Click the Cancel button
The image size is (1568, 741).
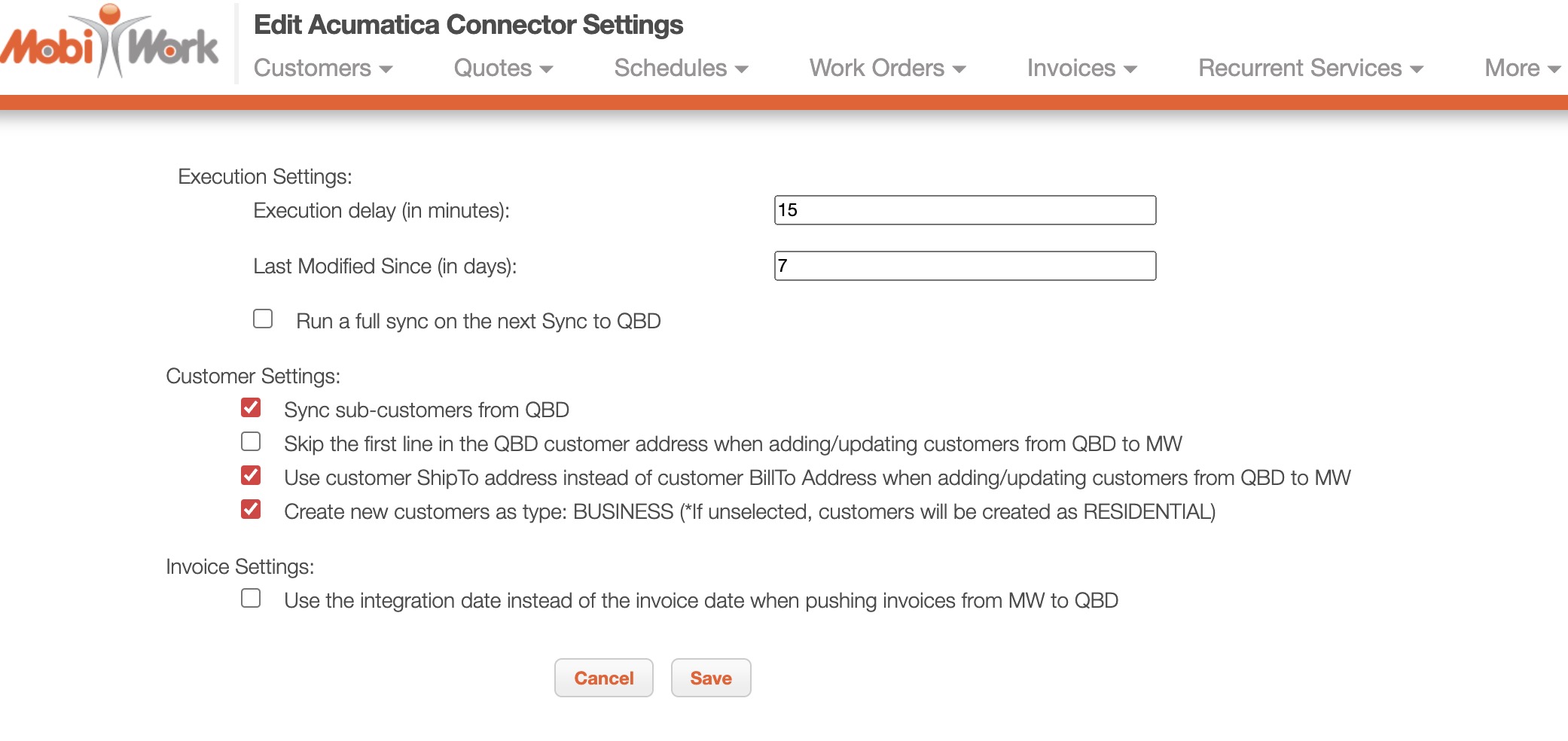click(x=603, y=678)
